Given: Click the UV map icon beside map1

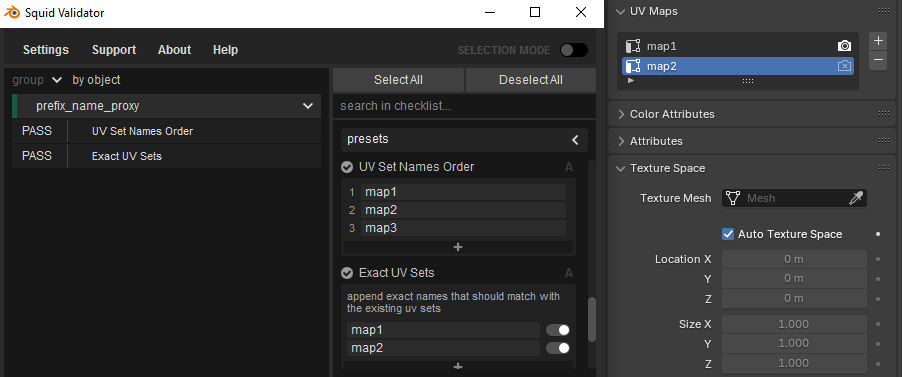Looking at the screenshot, I should [x=633, y=46].
